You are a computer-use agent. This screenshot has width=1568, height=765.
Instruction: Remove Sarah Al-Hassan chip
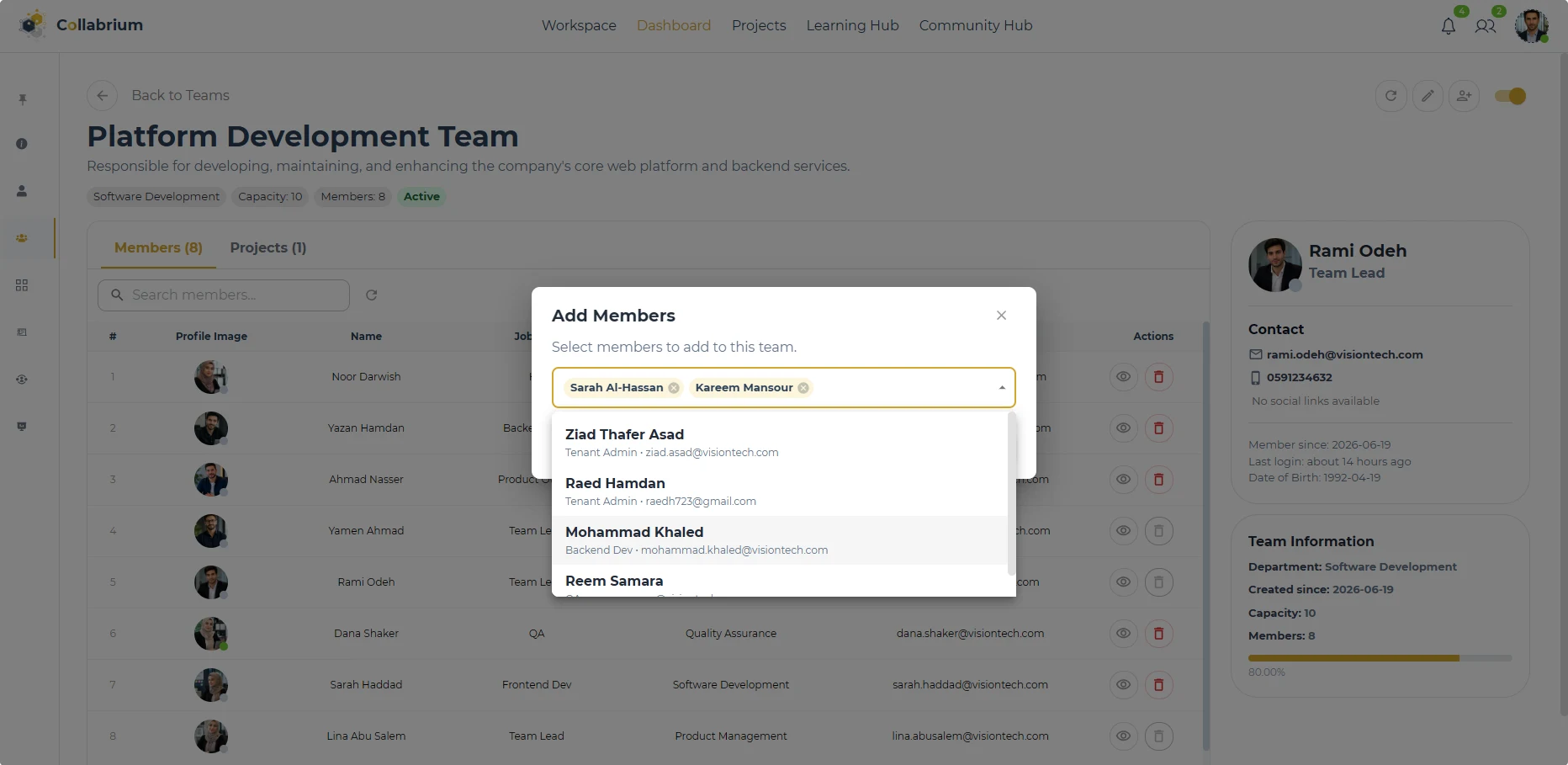point(674,388)
